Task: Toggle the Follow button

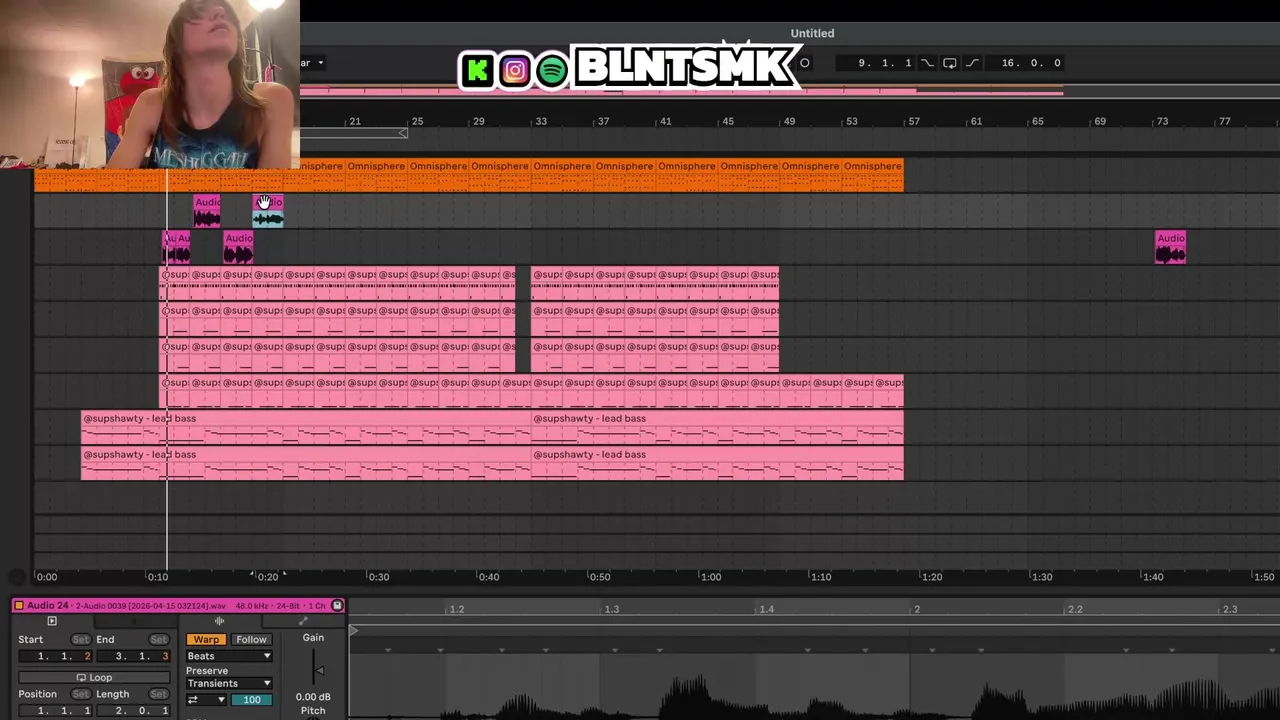Action: [x=251, y=639]
